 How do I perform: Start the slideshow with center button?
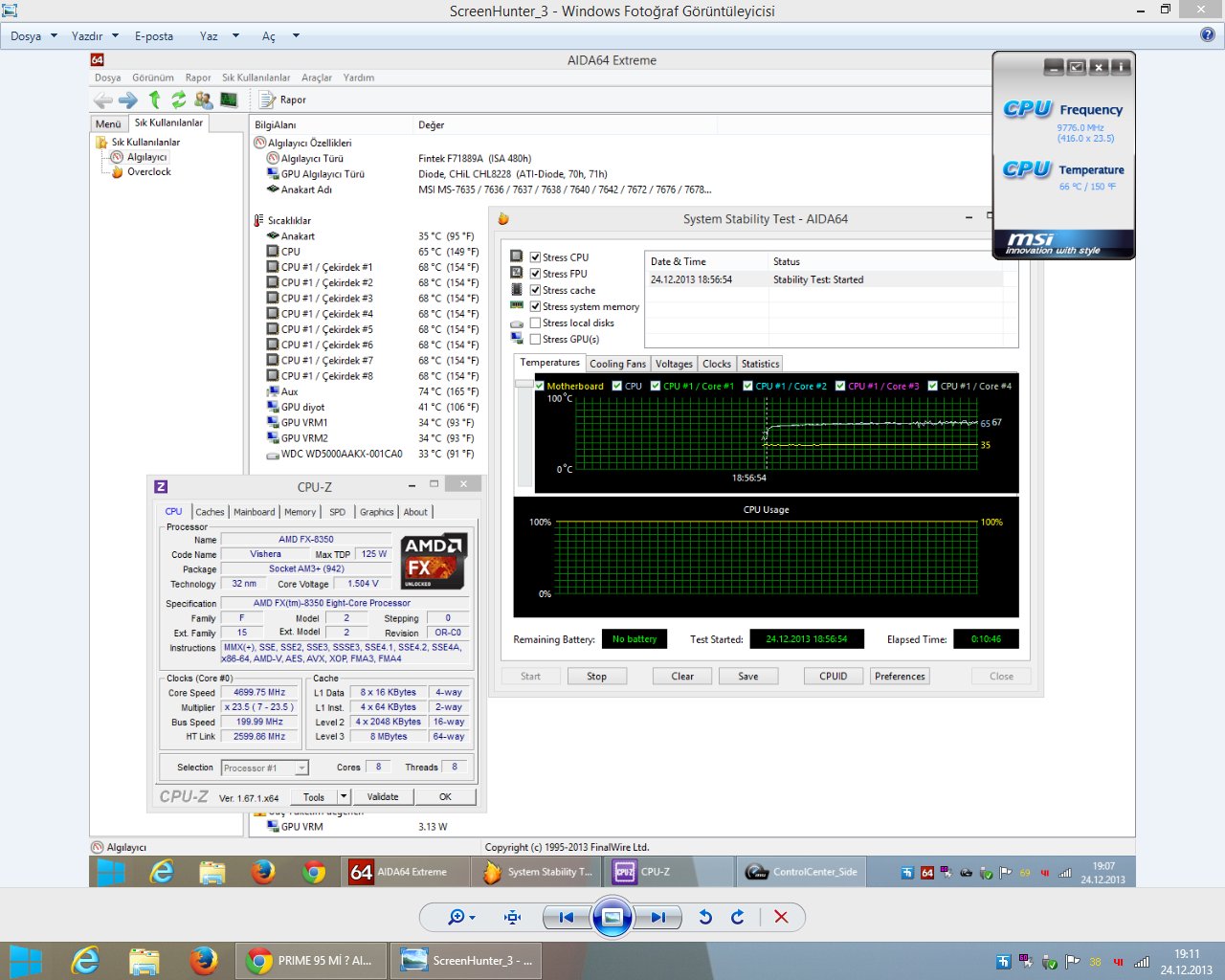(612, 917)
